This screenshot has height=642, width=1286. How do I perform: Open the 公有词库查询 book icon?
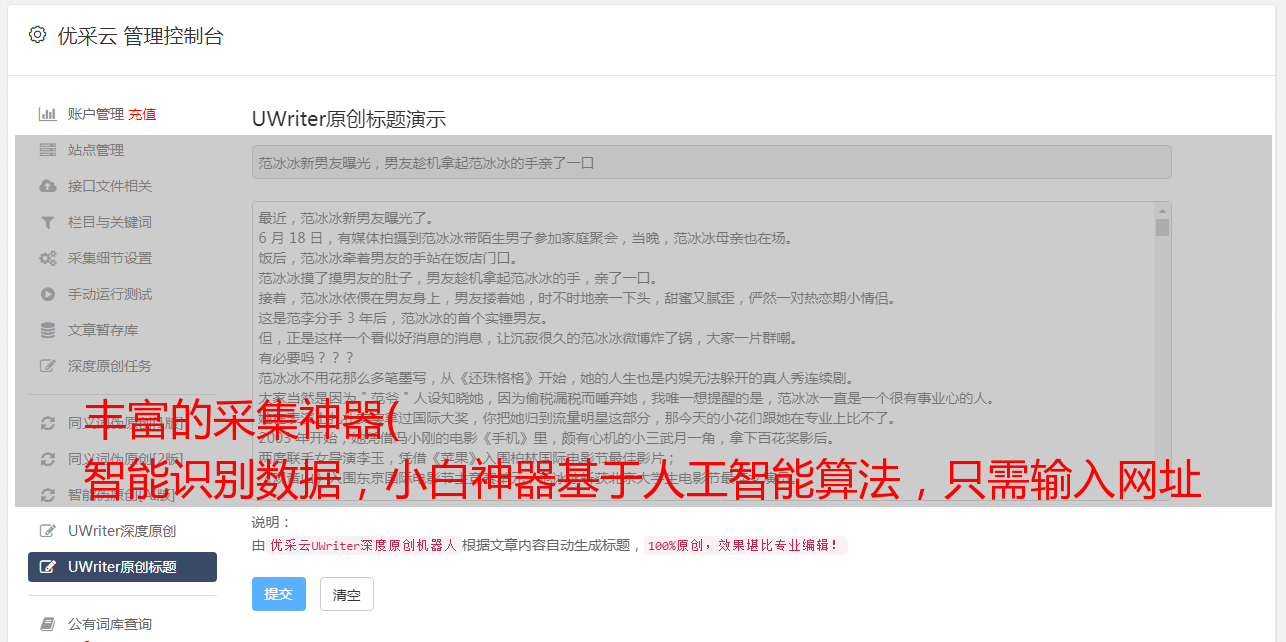coord(47,624)
